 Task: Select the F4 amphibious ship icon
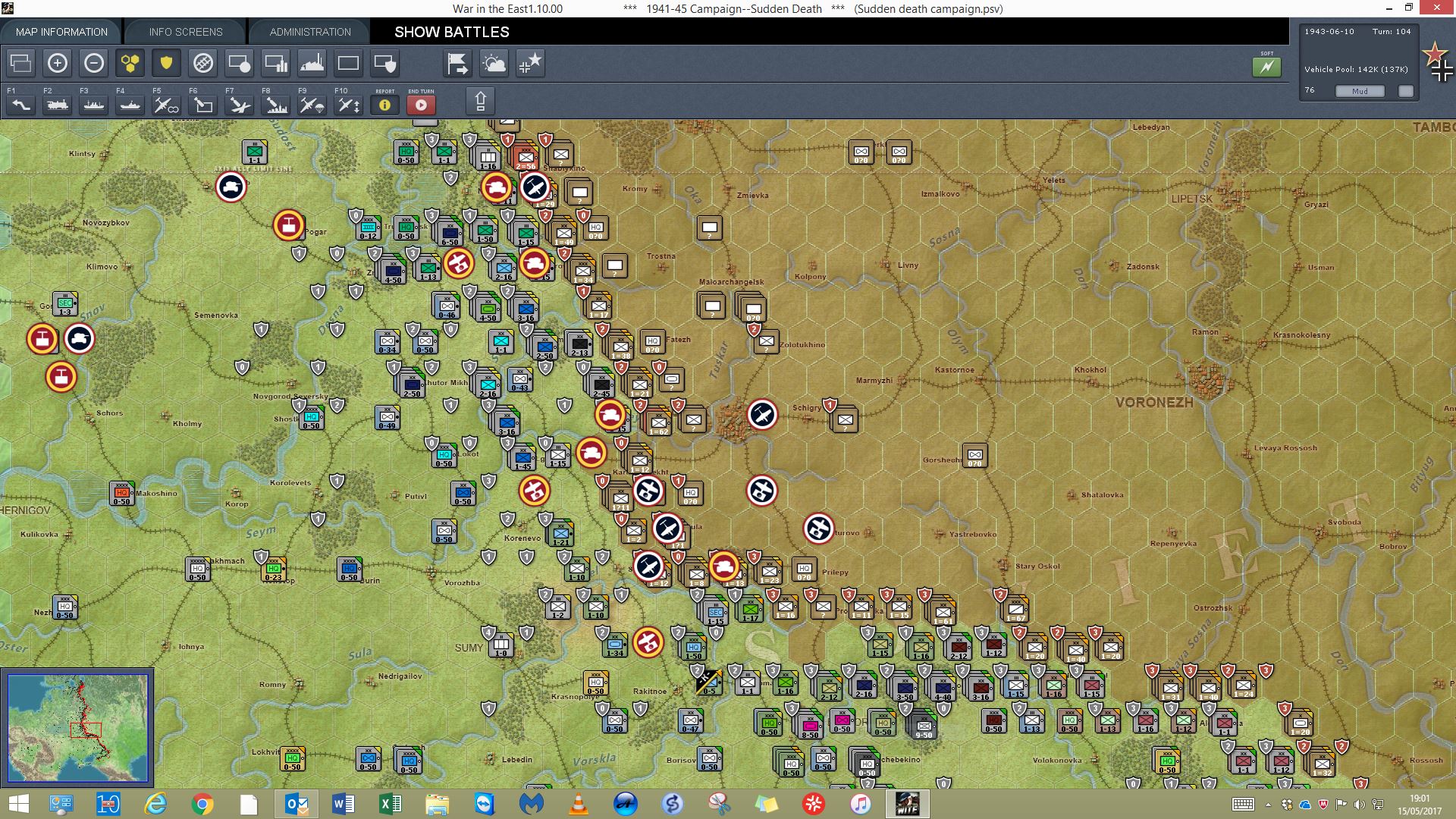click(130, 104)
